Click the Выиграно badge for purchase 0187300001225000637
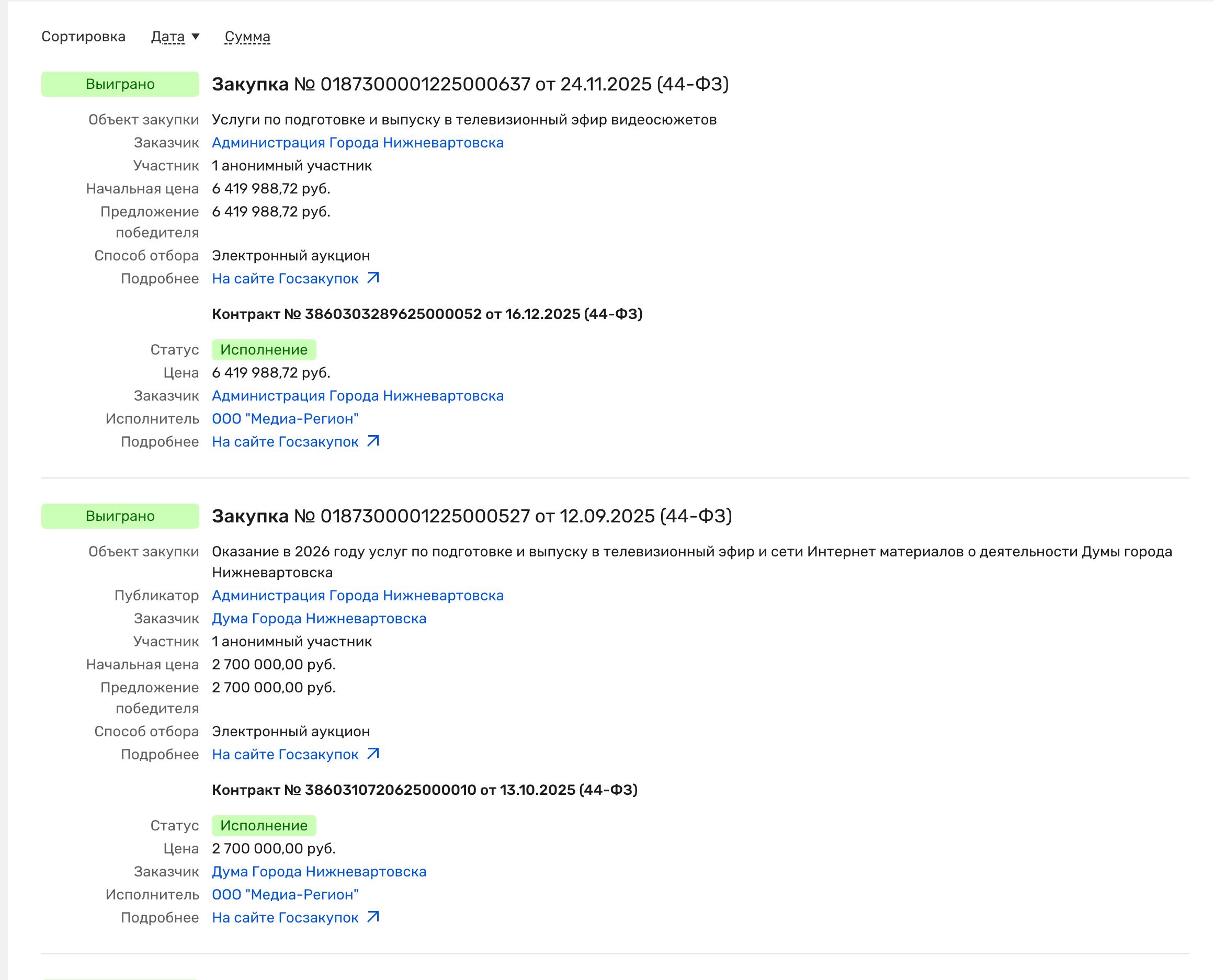 coord(120,84)
